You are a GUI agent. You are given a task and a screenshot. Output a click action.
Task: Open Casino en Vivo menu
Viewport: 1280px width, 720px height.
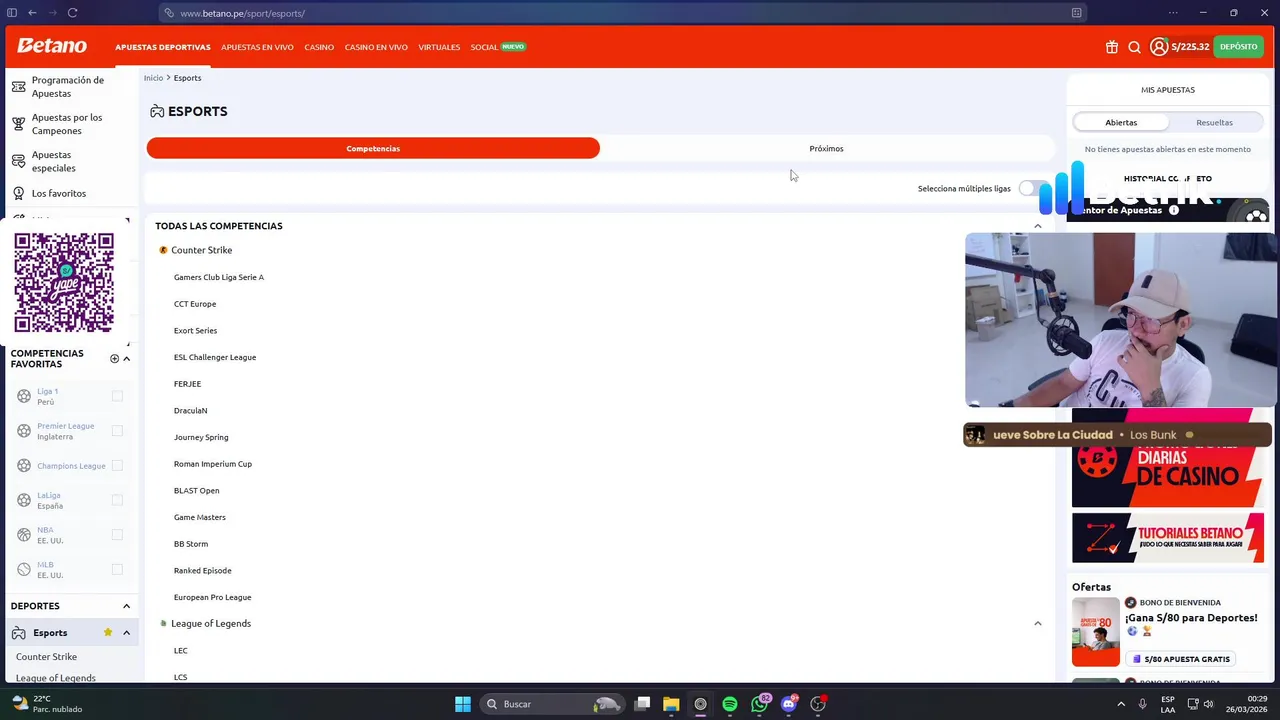click(x=376, y=47)
